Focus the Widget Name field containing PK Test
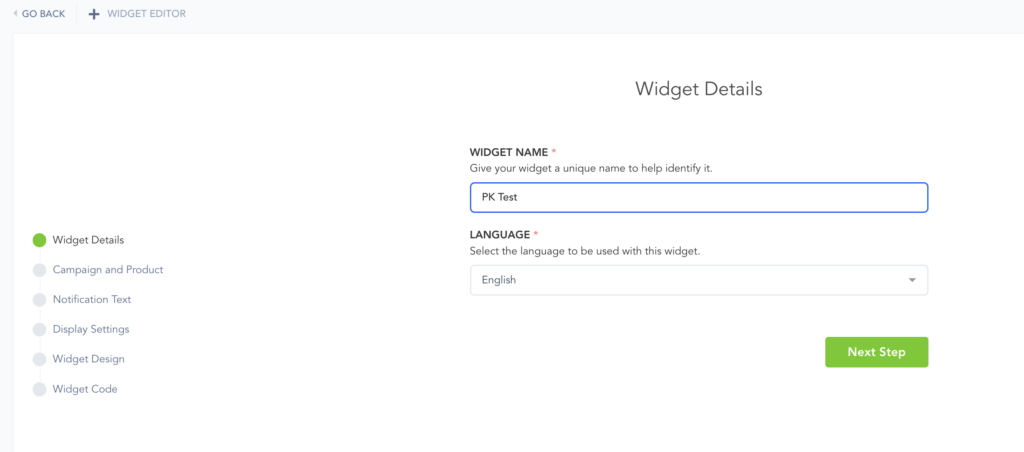This screenshot has height=452, width=1024. [698, 197]
